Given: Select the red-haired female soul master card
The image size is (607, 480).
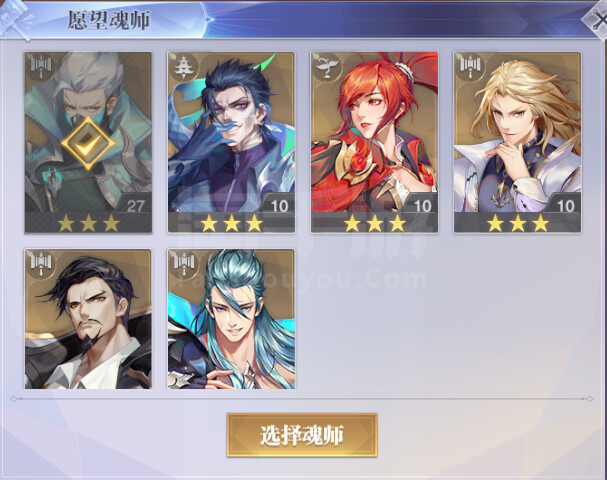Looking at the screenshot, I should 374,142.
